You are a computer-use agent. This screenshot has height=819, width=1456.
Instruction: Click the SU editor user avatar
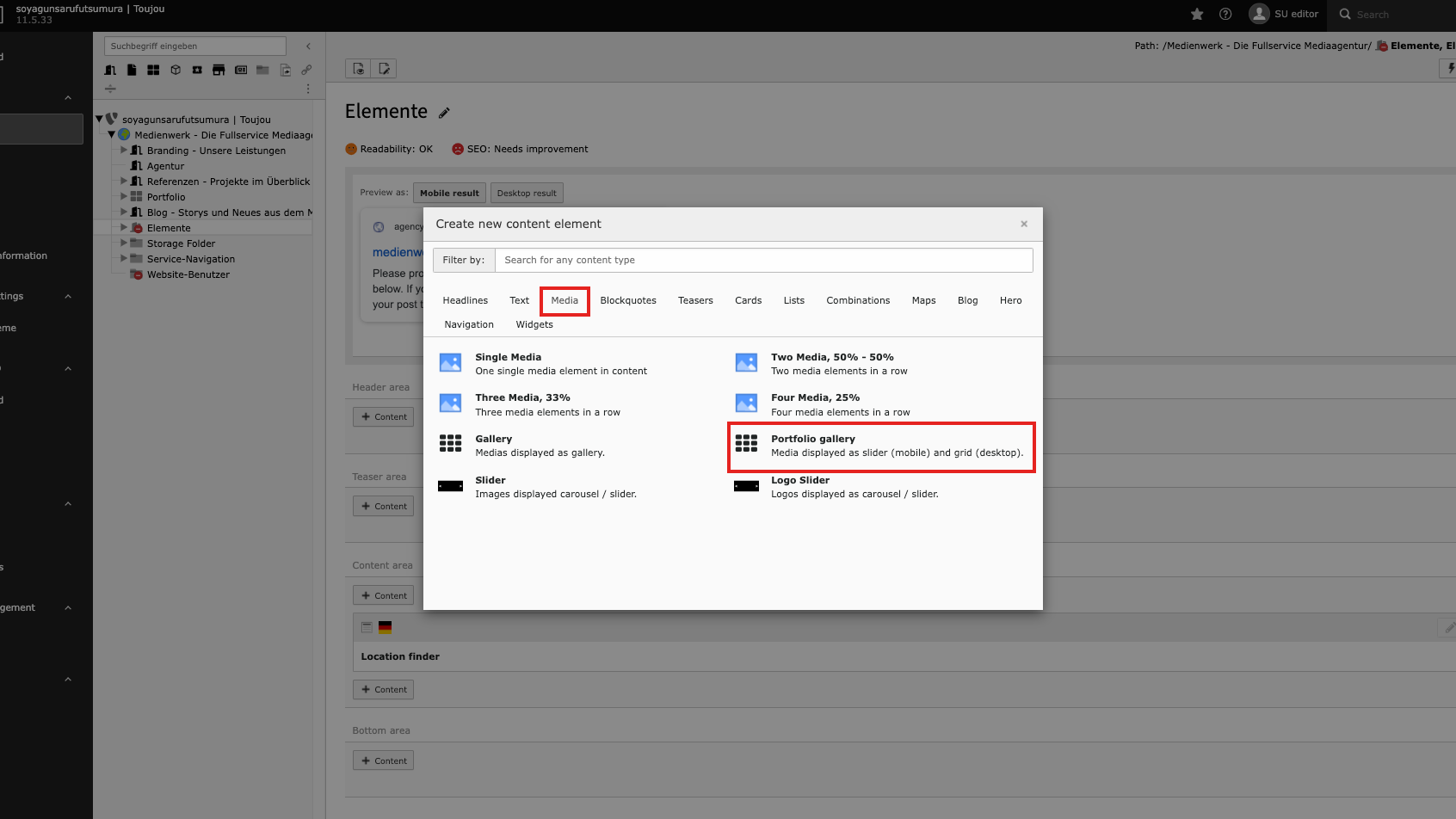click(x=1259, y=14)
